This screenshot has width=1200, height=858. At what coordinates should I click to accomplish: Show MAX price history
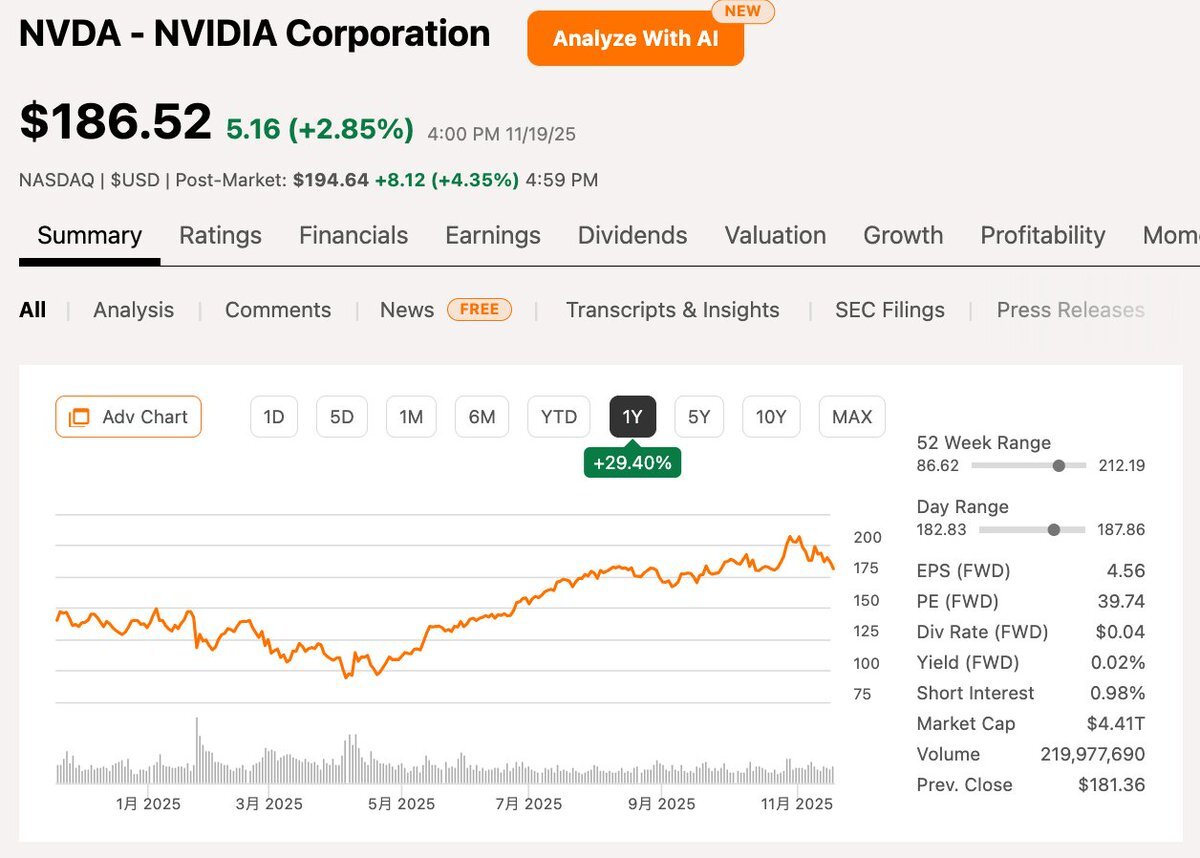tap(852, 417)
